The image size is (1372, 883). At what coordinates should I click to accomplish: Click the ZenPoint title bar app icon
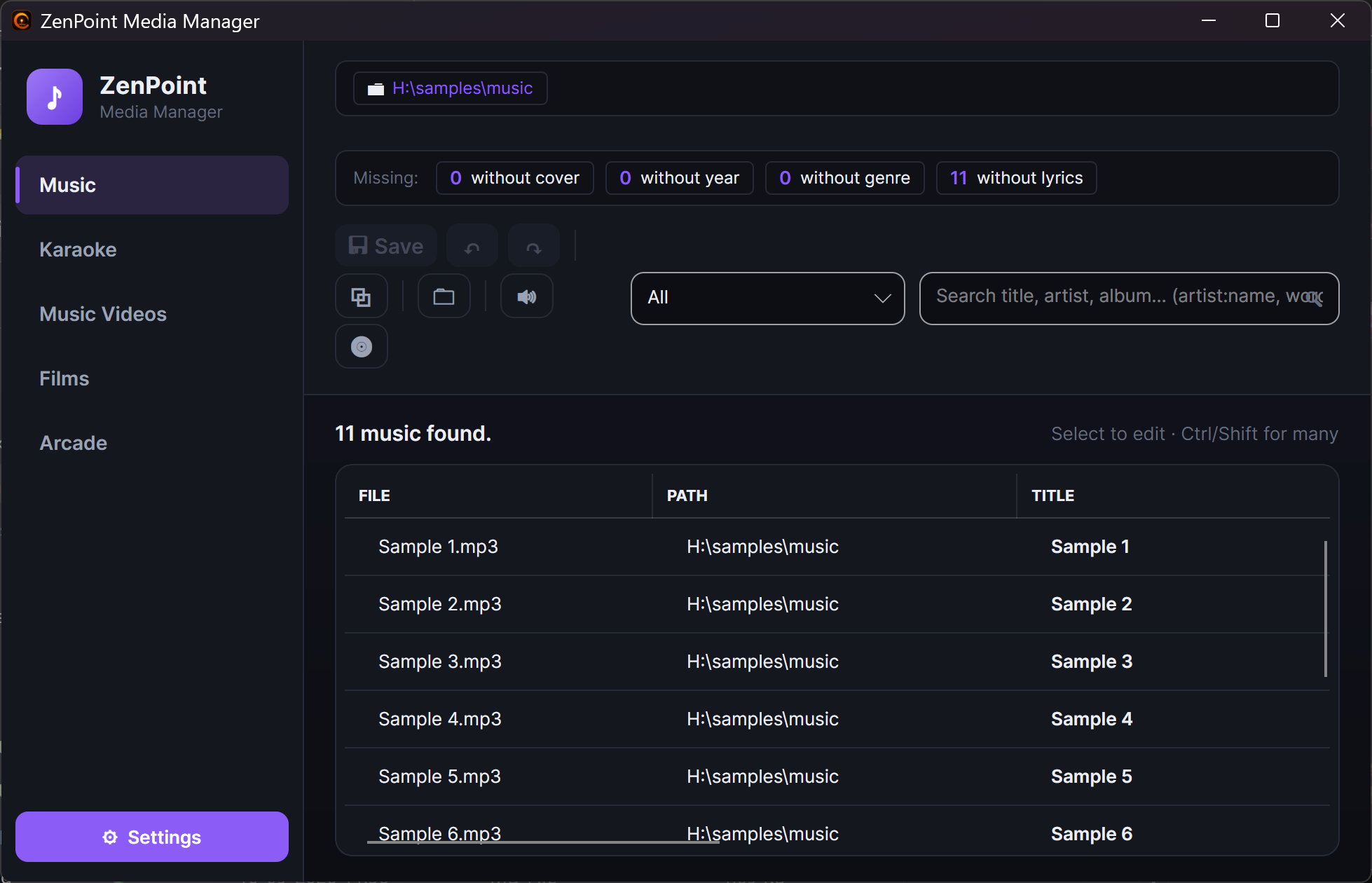(x=22, y=21)
